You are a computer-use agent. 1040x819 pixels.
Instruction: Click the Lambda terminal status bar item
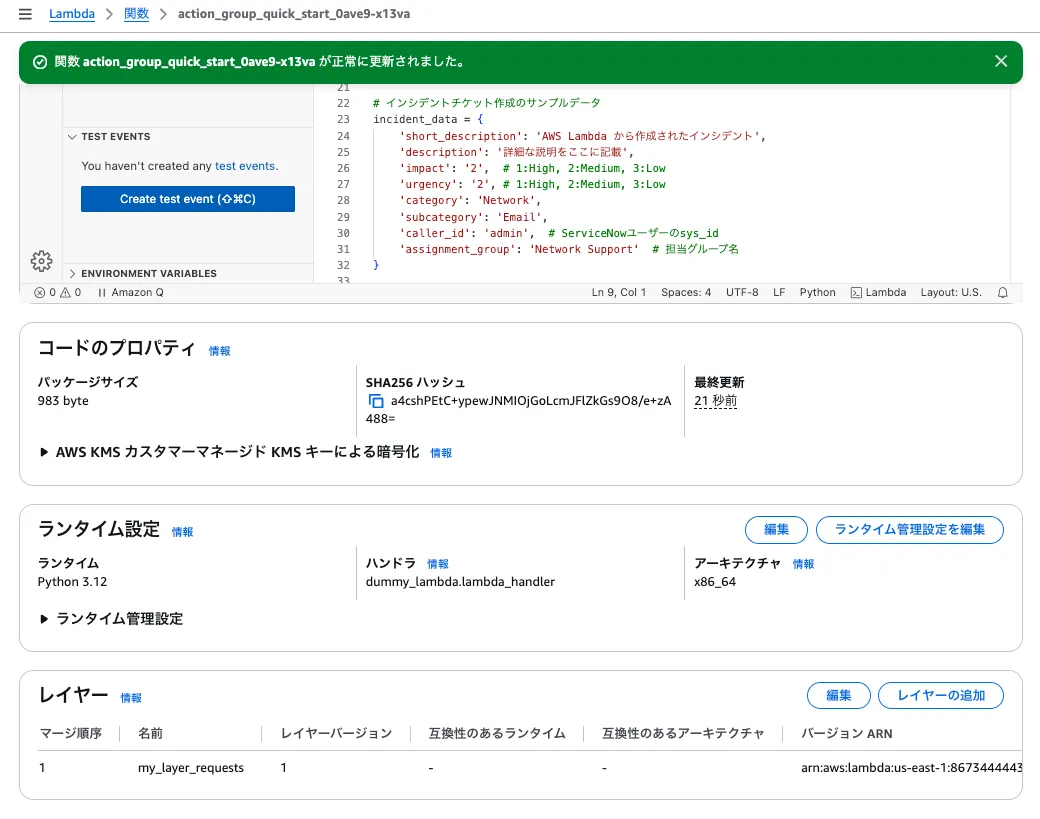tap(878, 292)
